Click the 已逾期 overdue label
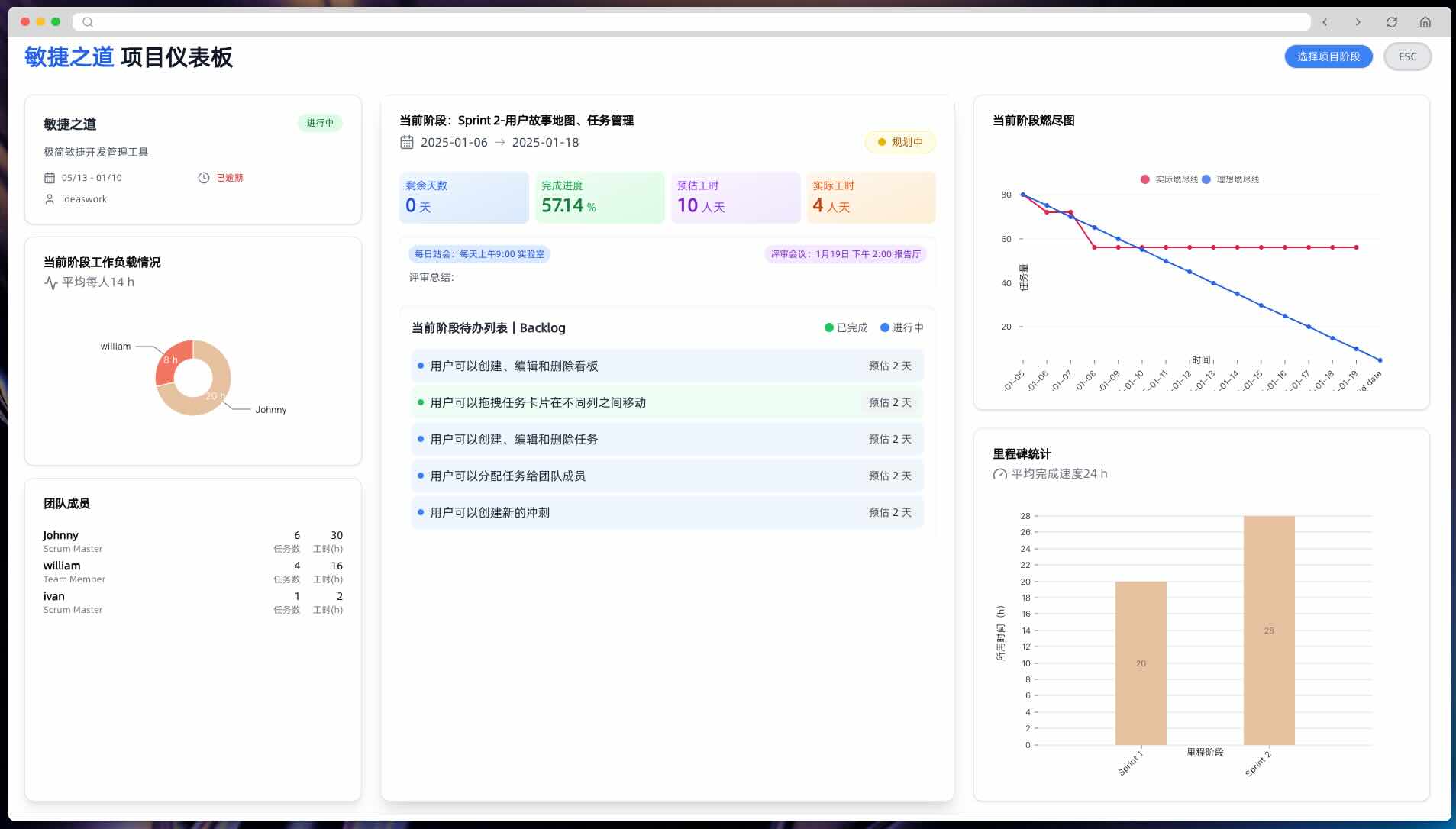 [229, 178]
